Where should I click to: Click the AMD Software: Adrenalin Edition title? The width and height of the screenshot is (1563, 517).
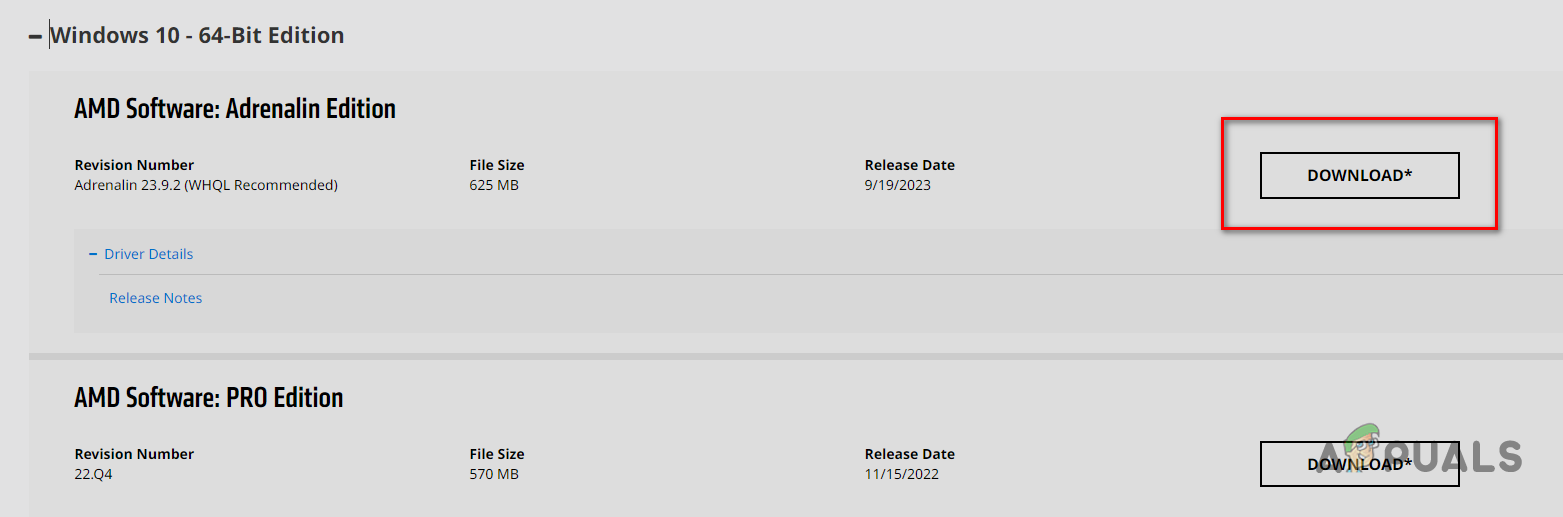[235, 109]
